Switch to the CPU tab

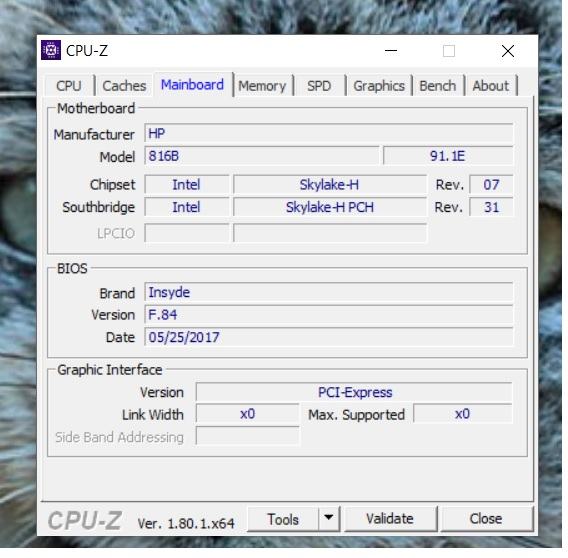69,86
